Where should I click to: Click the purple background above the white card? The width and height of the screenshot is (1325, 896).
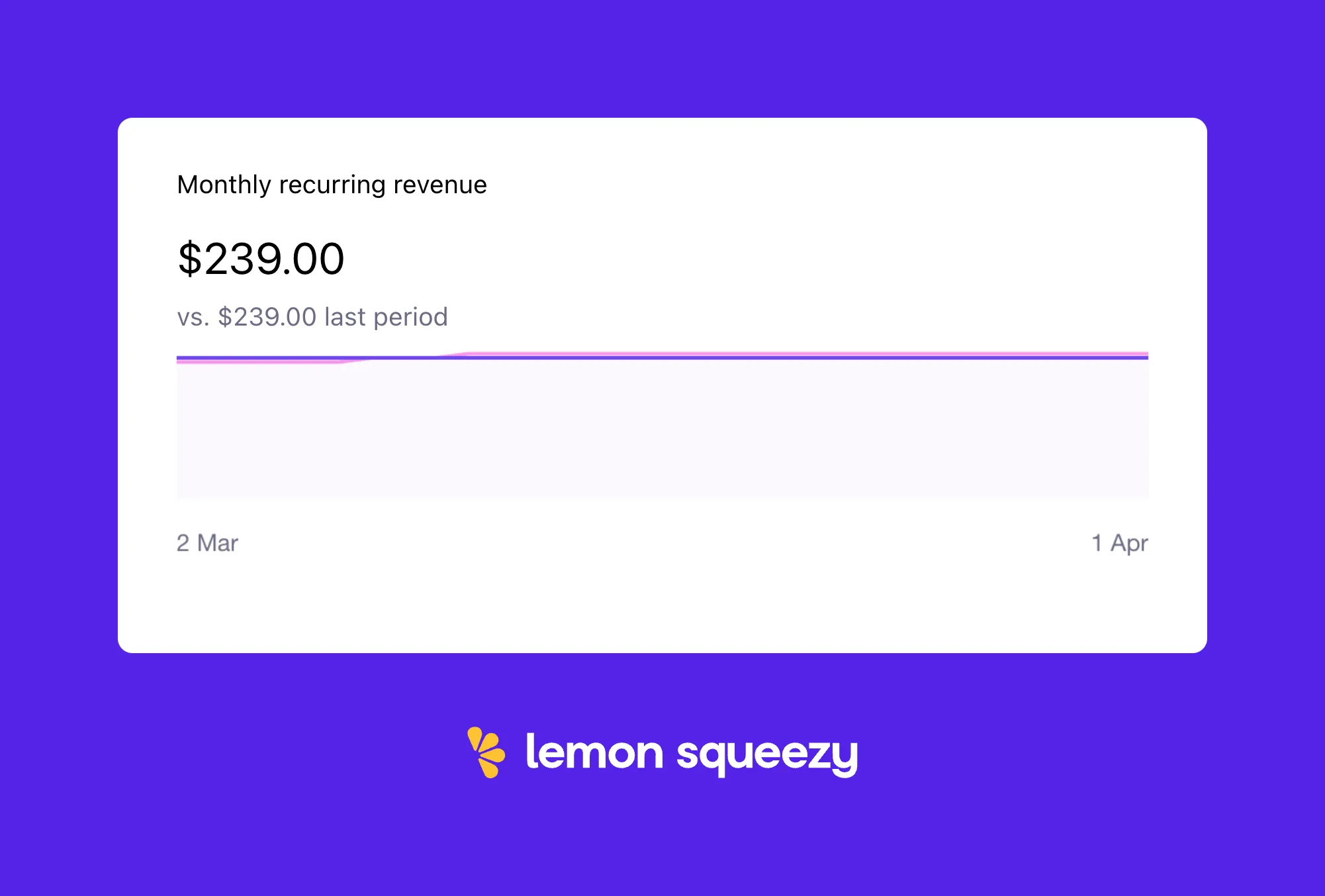pyautogui.click(x=662, y=58)
